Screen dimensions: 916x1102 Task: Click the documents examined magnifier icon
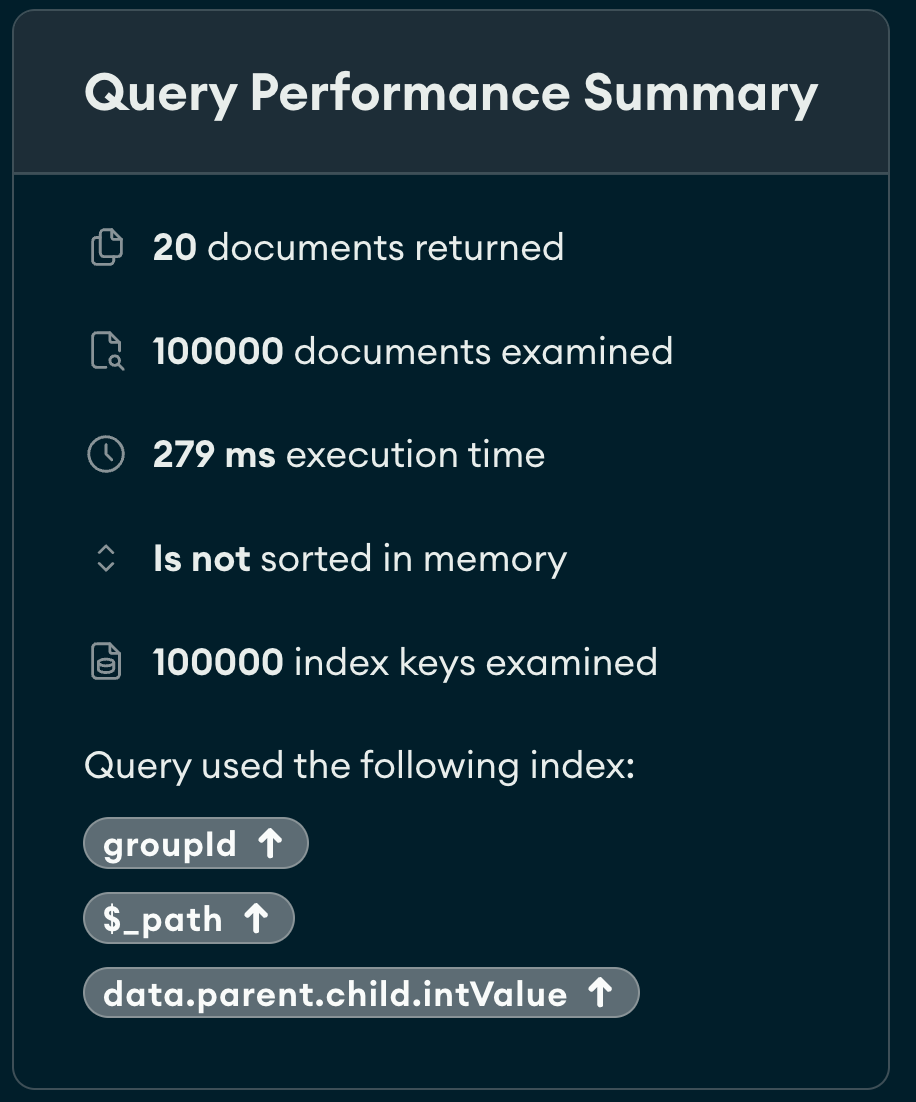click(x=106, y=351)
